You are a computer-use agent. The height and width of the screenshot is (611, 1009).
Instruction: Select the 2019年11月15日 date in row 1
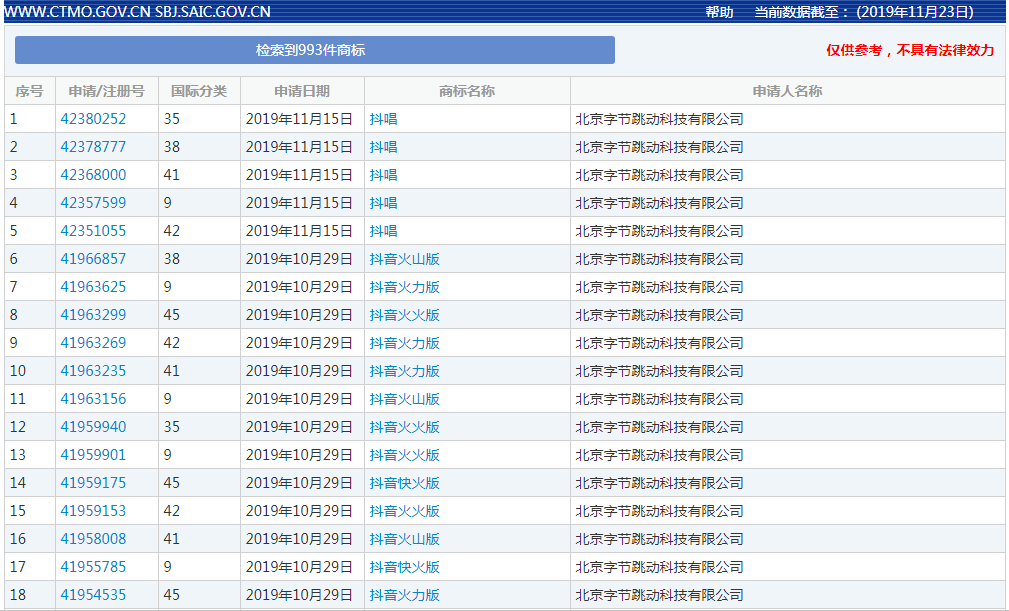299,119
